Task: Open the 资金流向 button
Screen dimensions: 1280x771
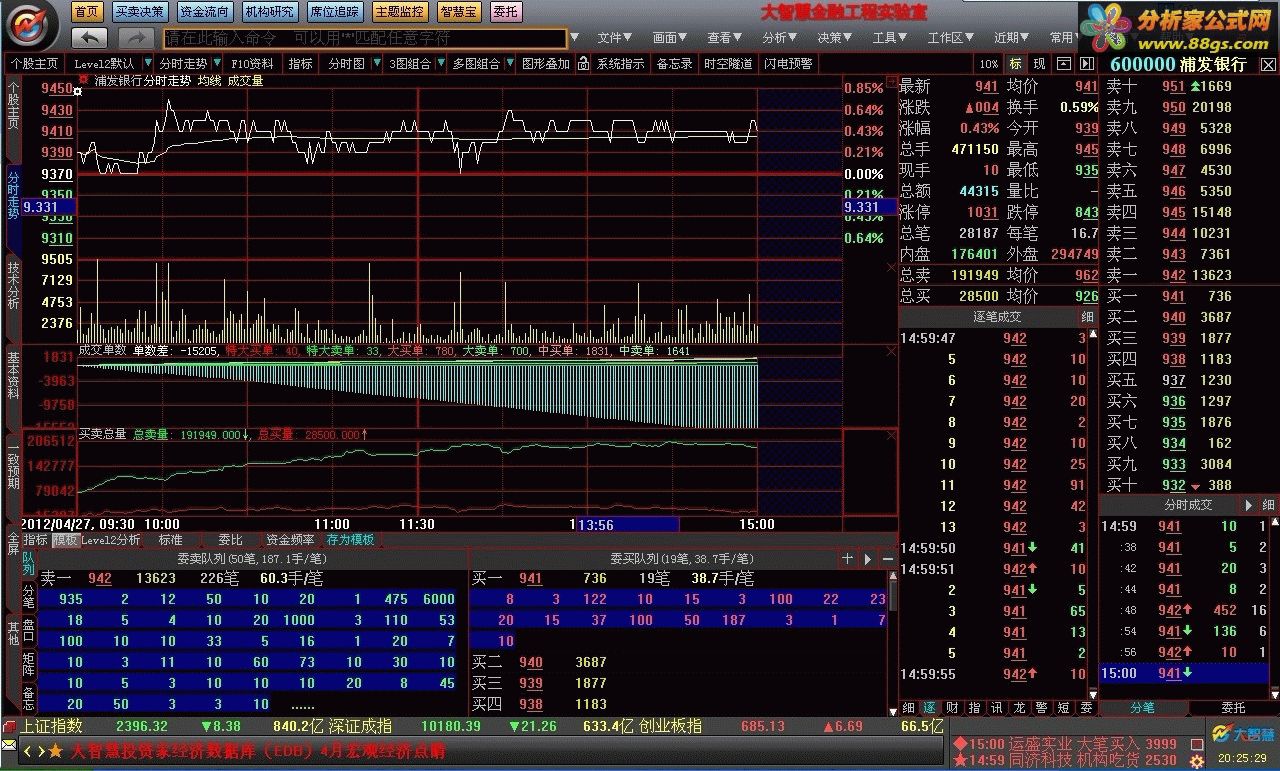Action: tap(205, 12)
